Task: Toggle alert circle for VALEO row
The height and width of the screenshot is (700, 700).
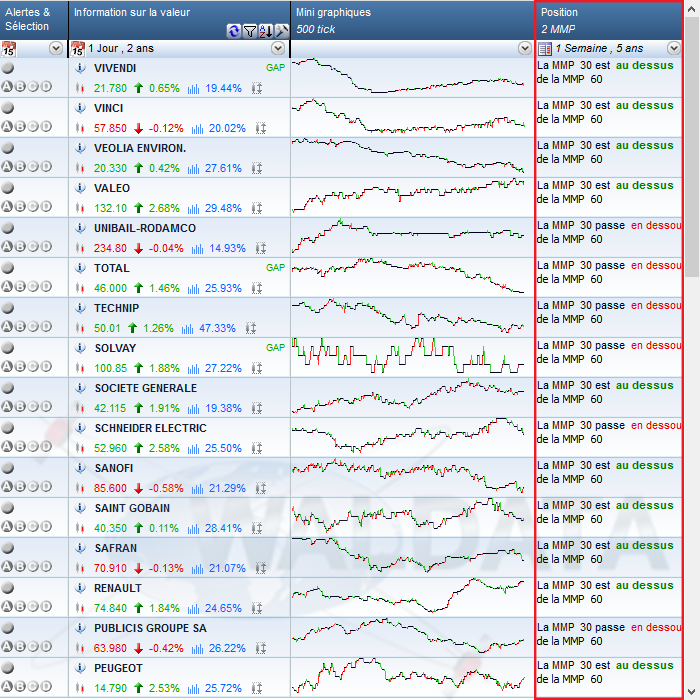Action: pos(8,188)
